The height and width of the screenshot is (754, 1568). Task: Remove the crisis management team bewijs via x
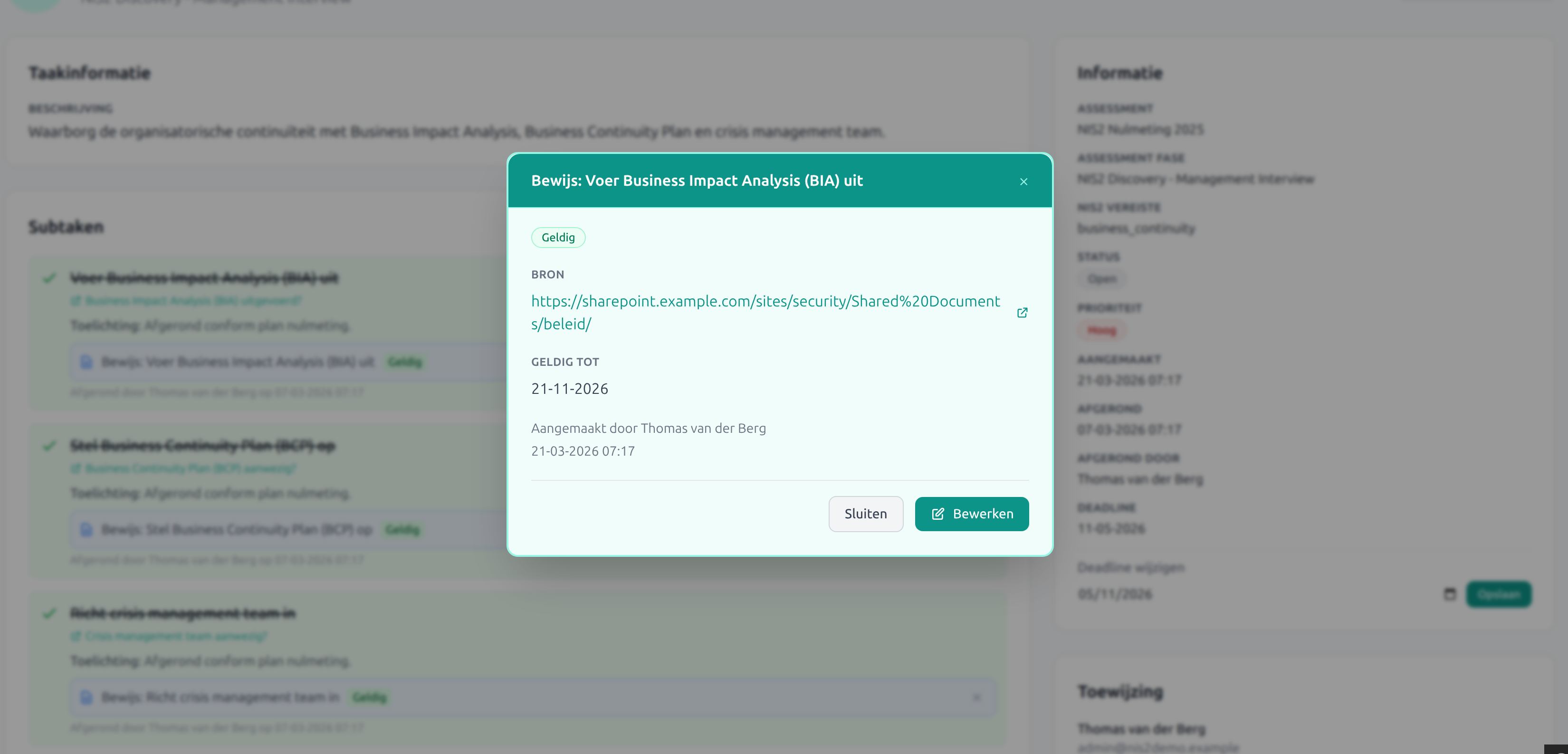(x=976, y=697)
